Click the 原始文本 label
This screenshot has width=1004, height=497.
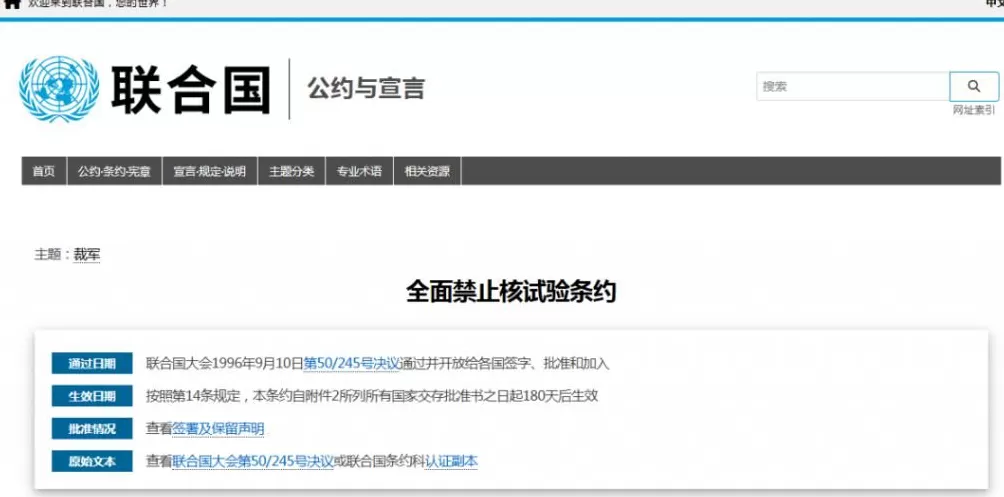tap(92, 461)
